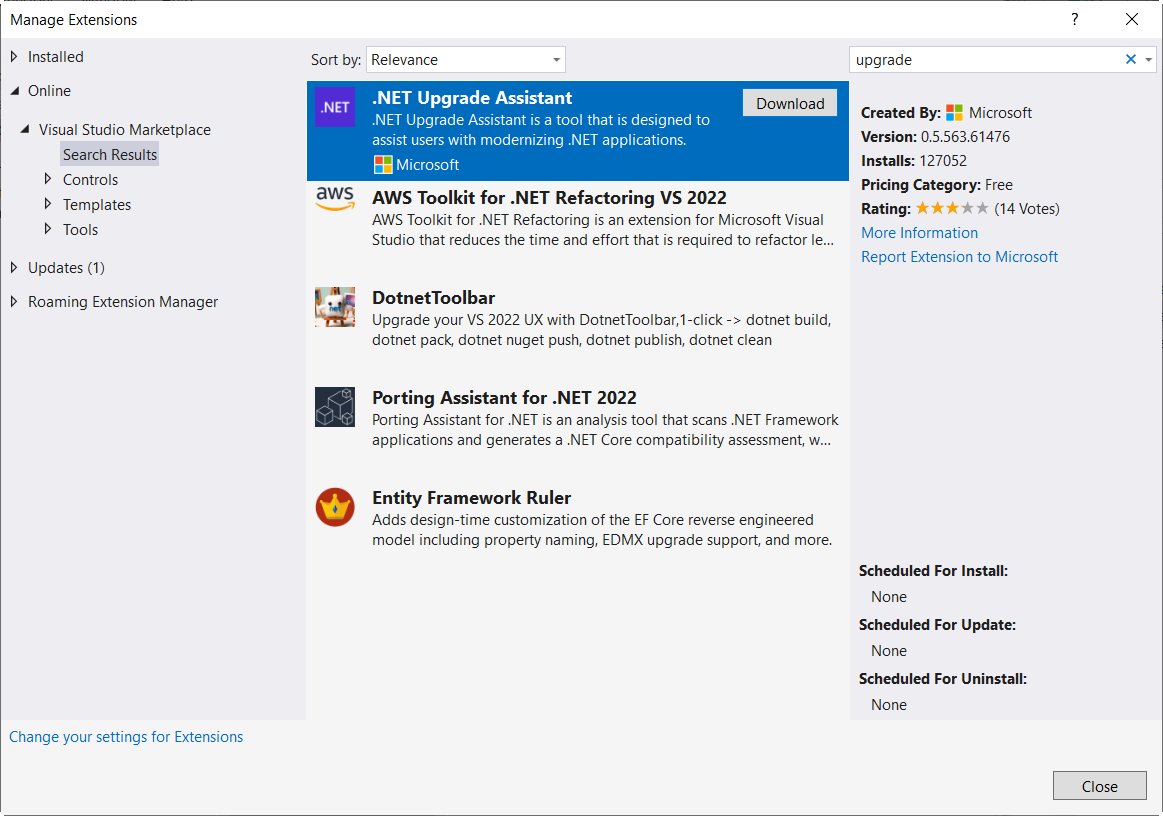Click the AWS Toolkit logo icon
This screenshot has height=816, width=1163.
coord(335,198)
